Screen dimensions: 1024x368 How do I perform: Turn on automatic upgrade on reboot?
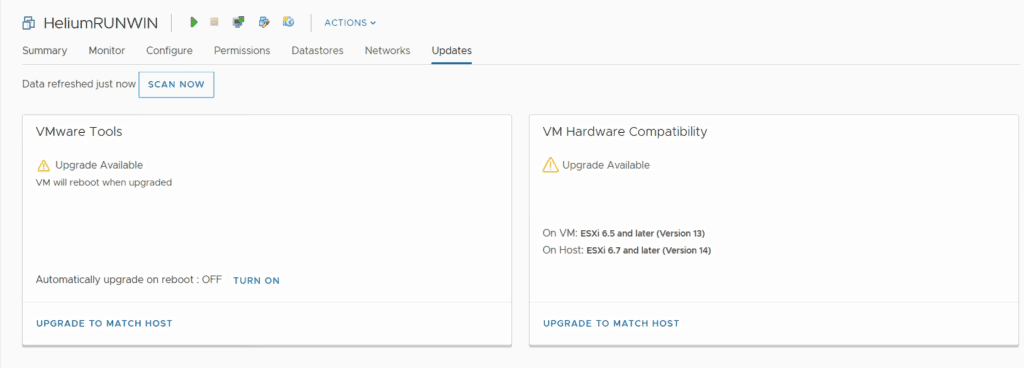tap(257, 281)
